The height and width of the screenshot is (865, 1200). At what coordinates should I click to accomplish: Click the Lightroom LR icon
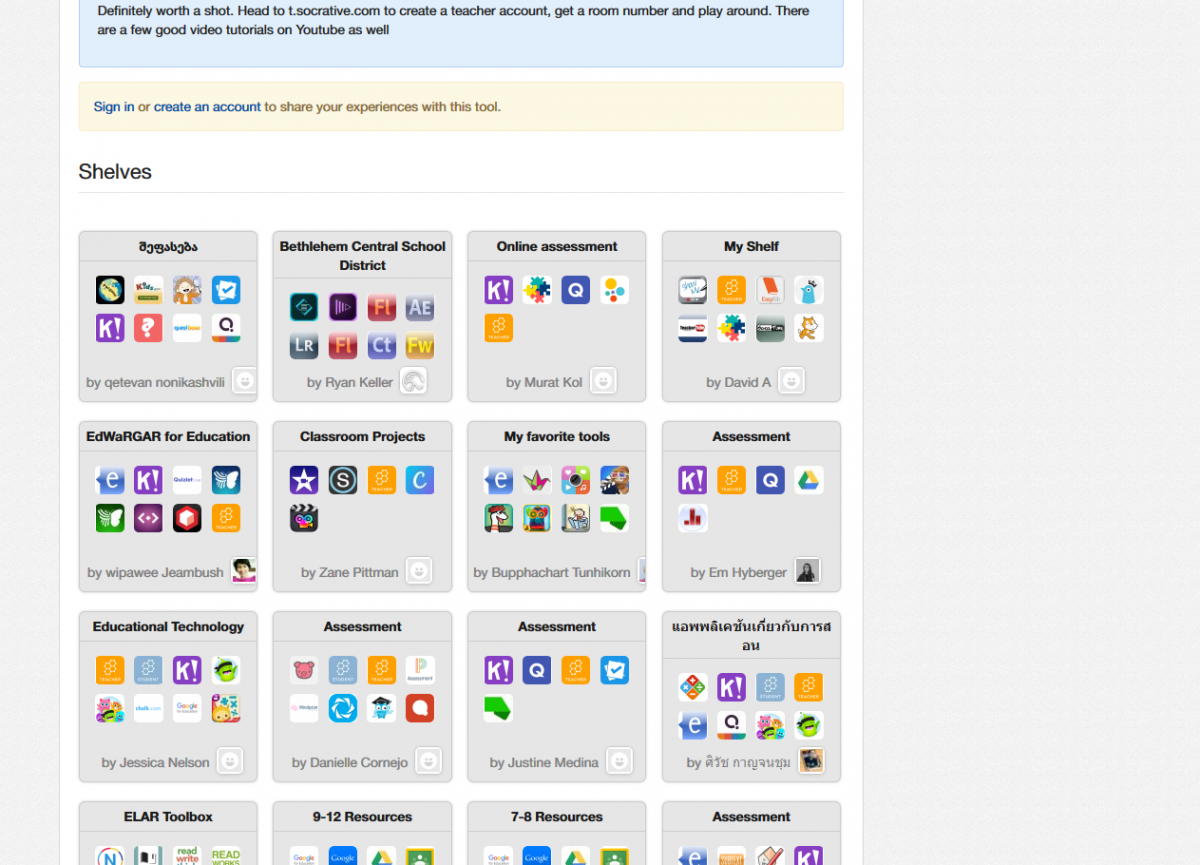point(304,346)
